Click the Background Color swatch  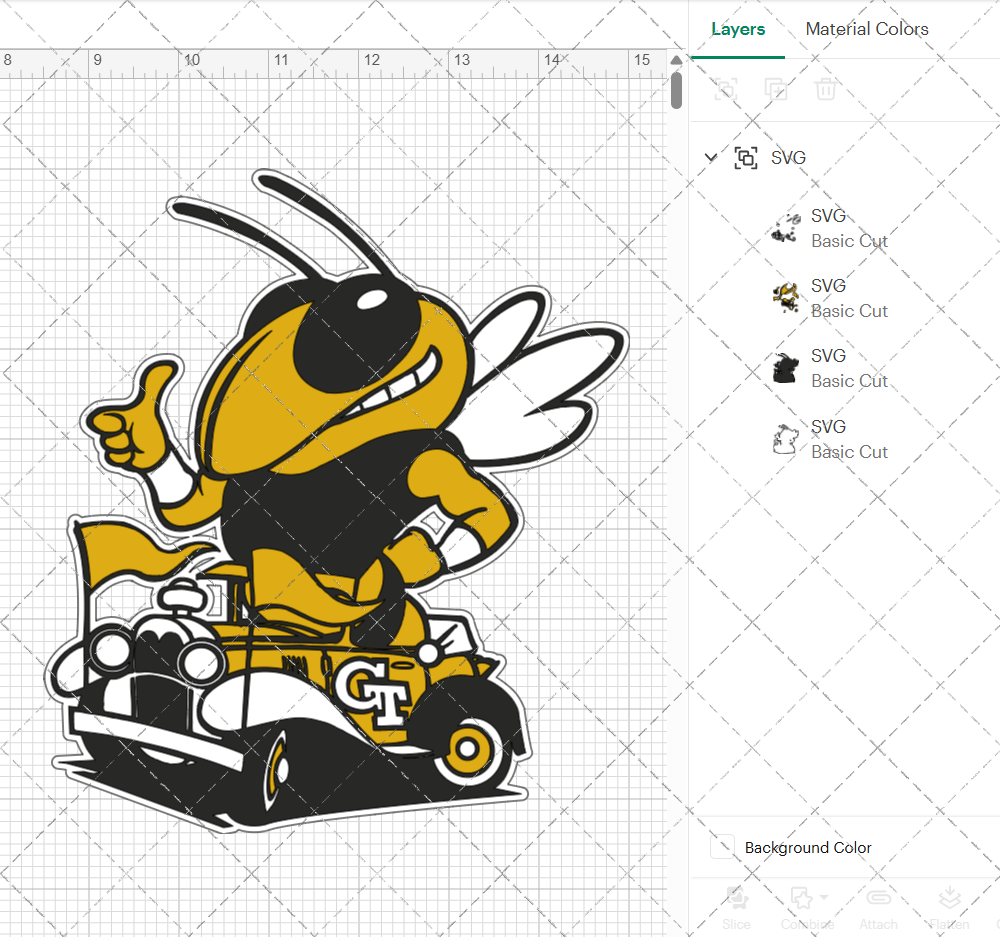(x=722, y=847)
